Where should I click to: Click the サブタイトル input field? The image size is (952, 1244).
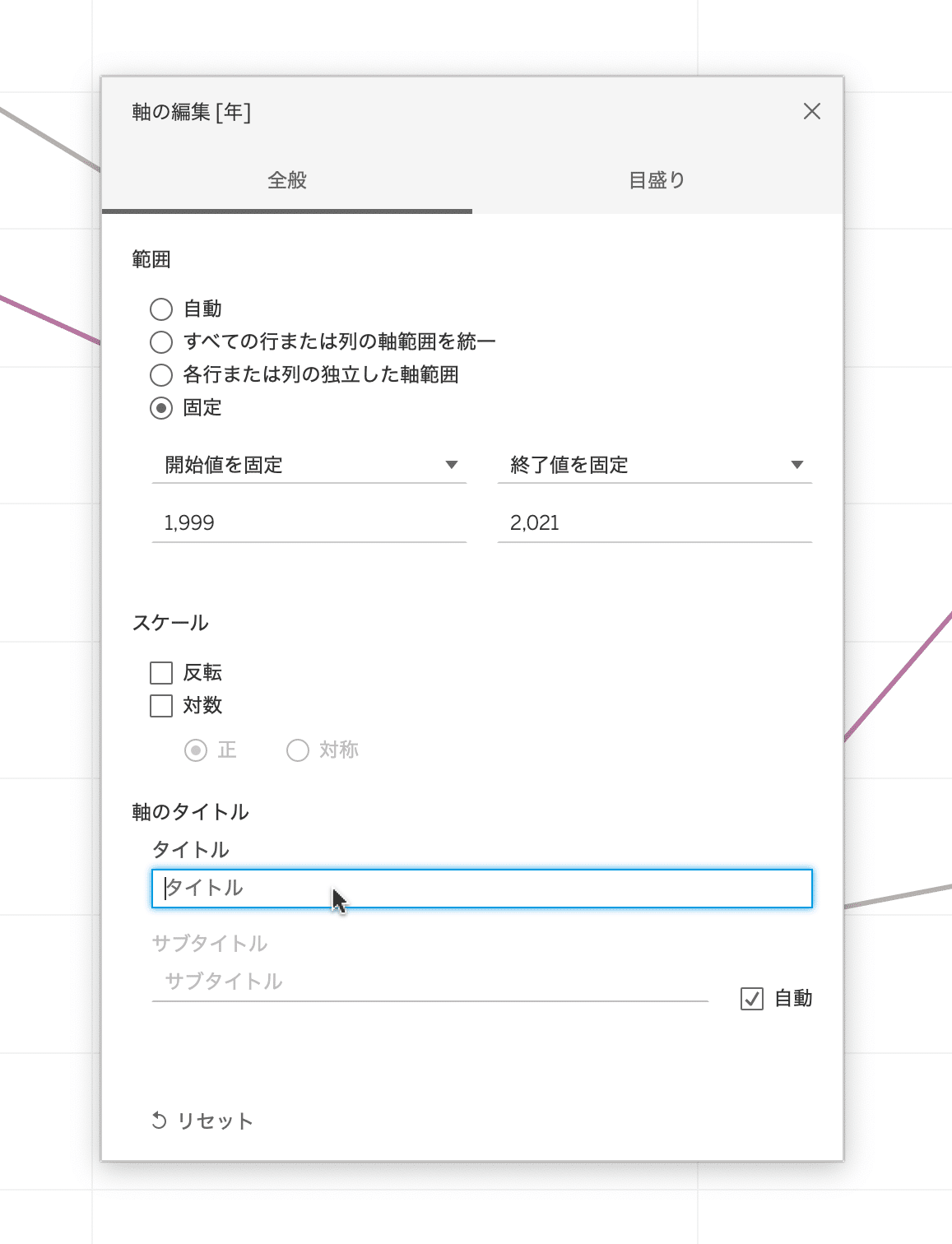click(x=430, y=982)
